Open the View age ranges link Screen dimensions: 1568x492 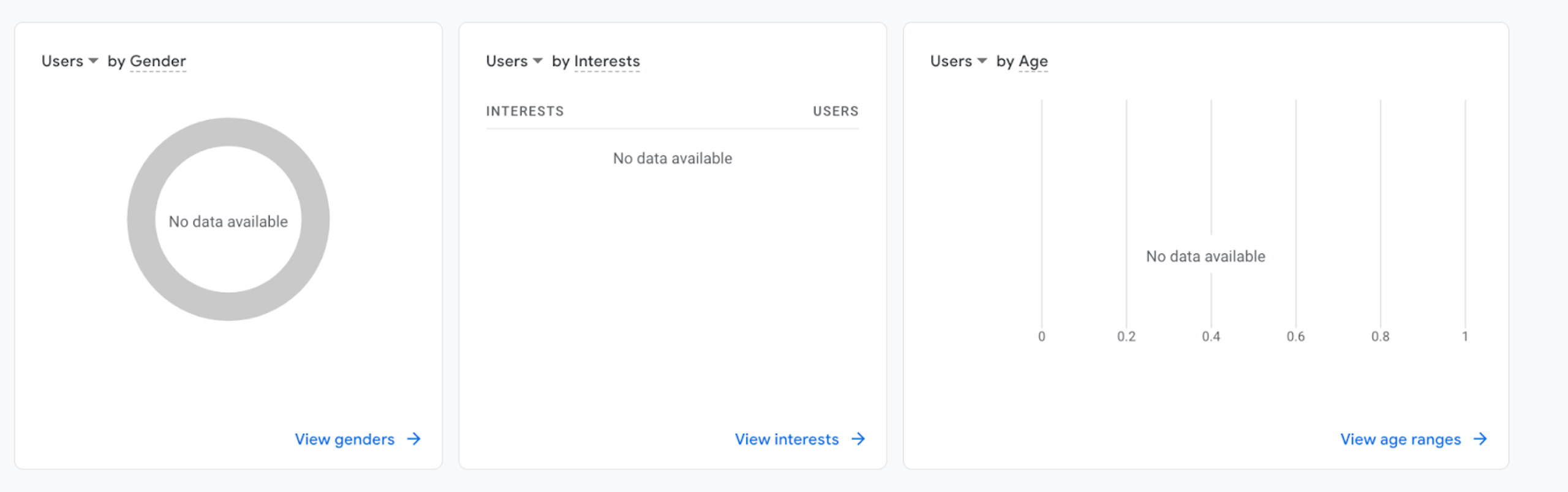coord(1400,439)
